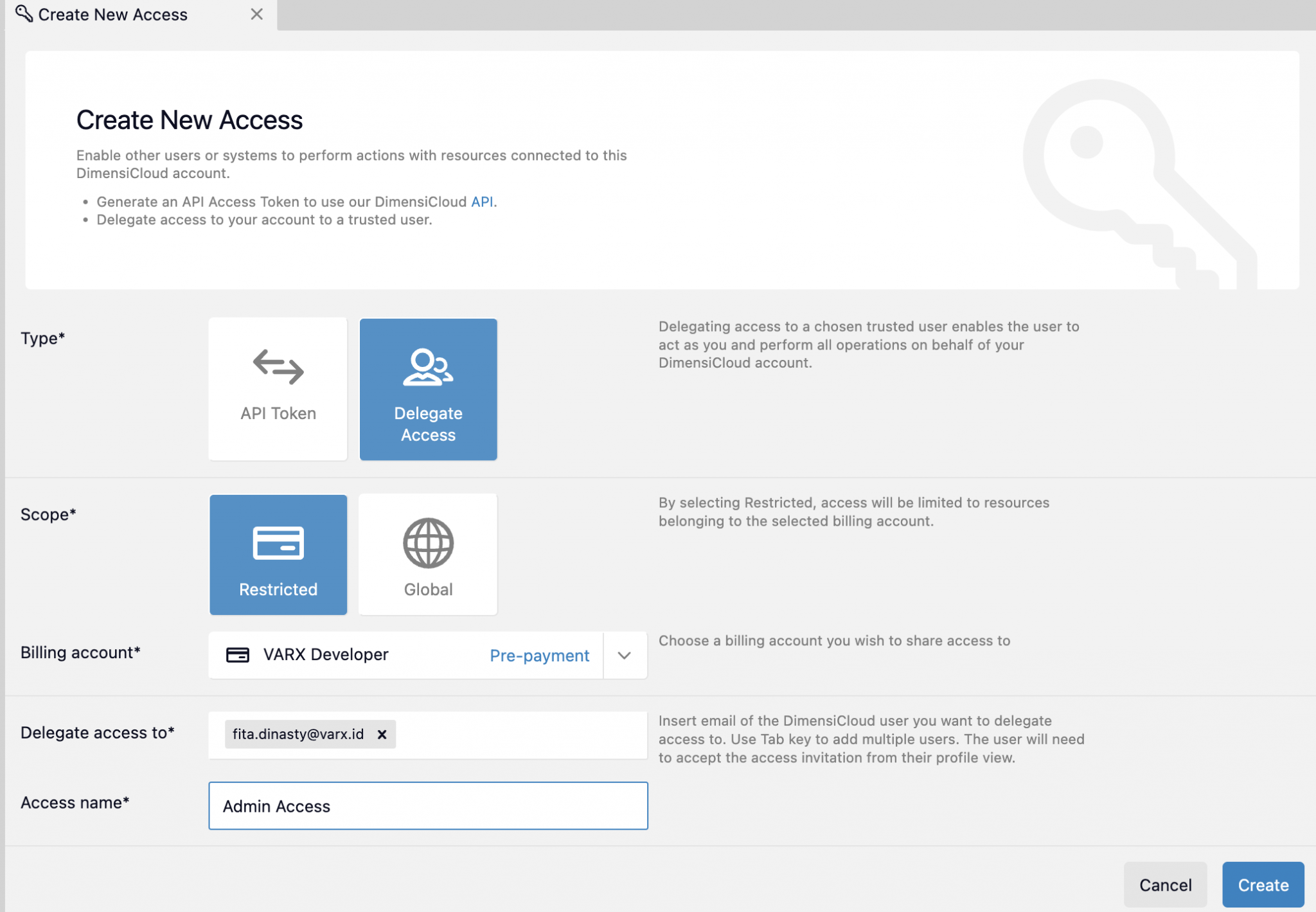Choose the Global scope option
This screenshot has width=1316, height=912.
pyautogui.click(x=428, y=554)
